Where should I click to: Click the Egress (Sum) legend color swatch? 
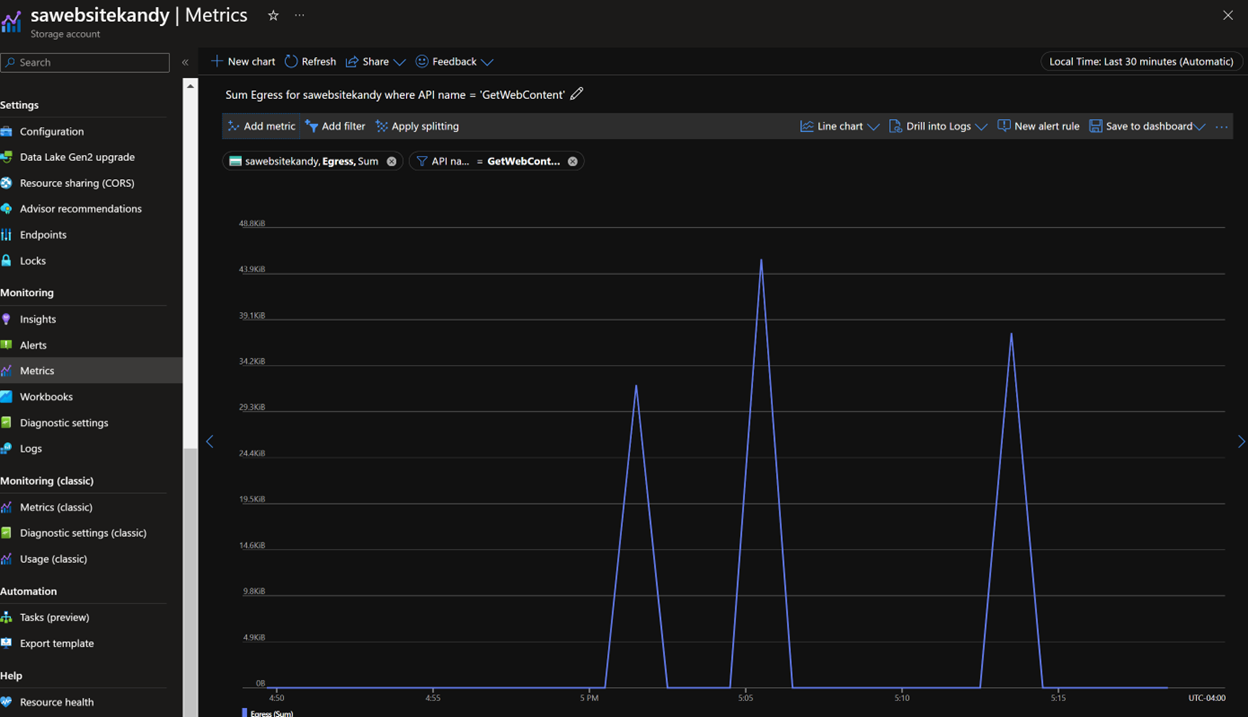[x=244, y=713]
